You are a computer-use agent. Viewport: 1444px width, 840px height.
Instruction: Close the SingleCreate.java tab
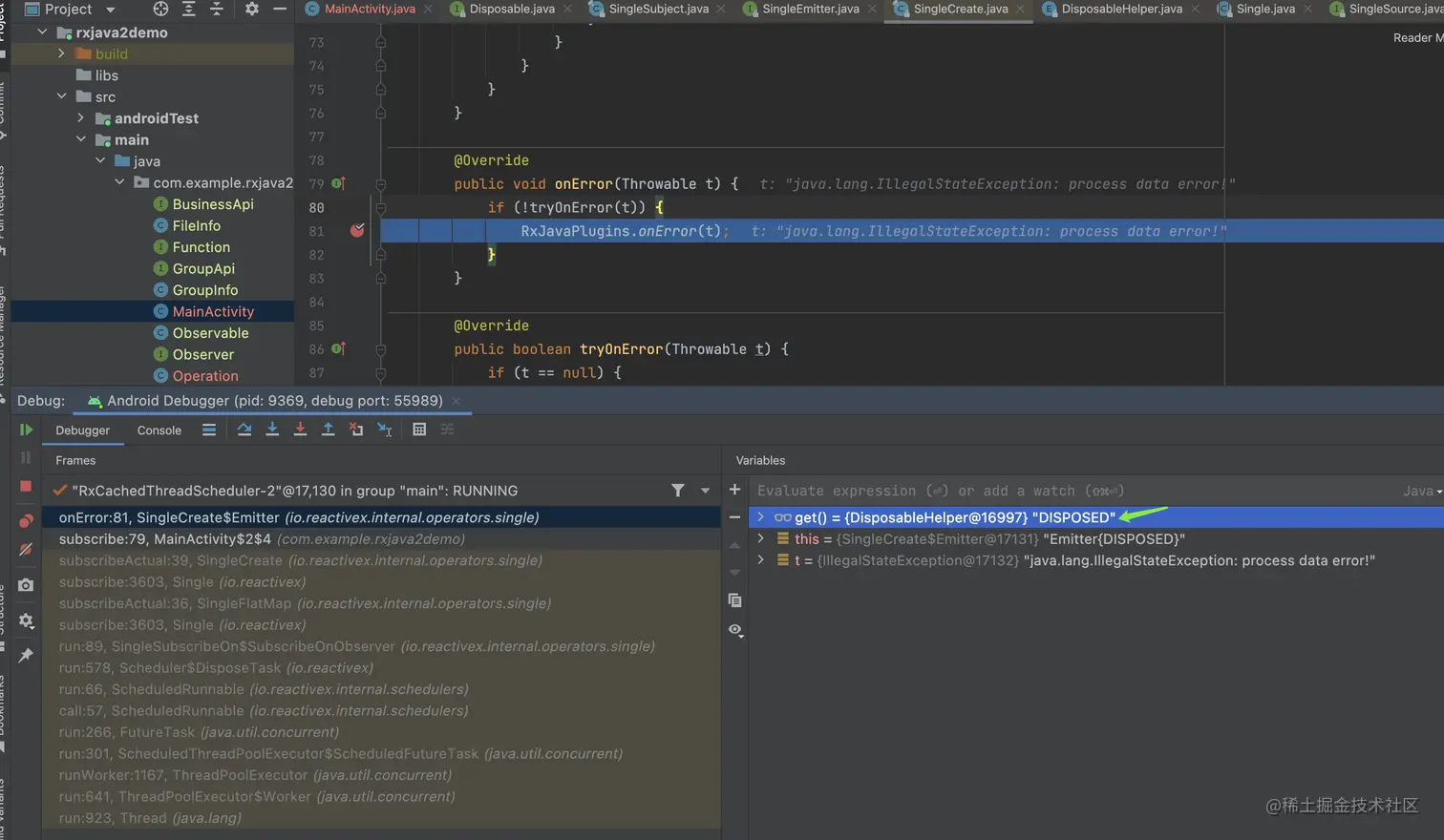[1021, 9]
